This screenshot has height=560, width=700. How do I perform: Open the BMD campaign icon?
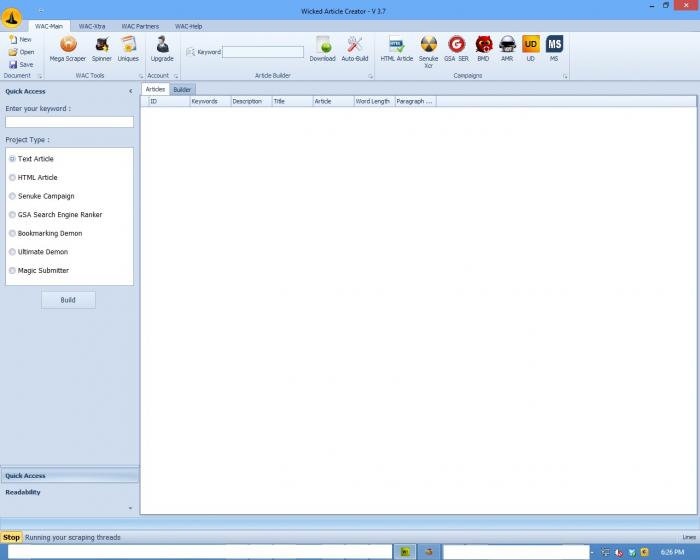(483, 49)
